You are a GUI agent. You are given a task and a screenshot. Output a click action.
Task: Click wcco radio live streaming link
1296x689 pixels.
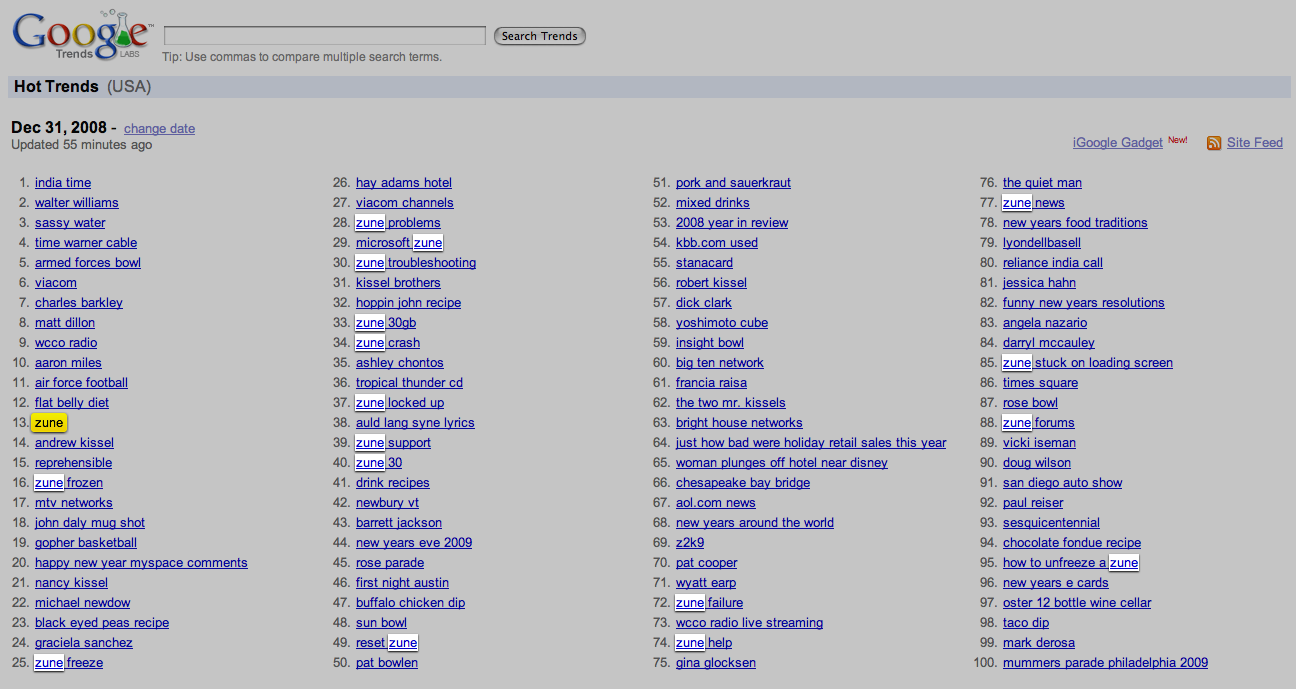tap(750, 623)
